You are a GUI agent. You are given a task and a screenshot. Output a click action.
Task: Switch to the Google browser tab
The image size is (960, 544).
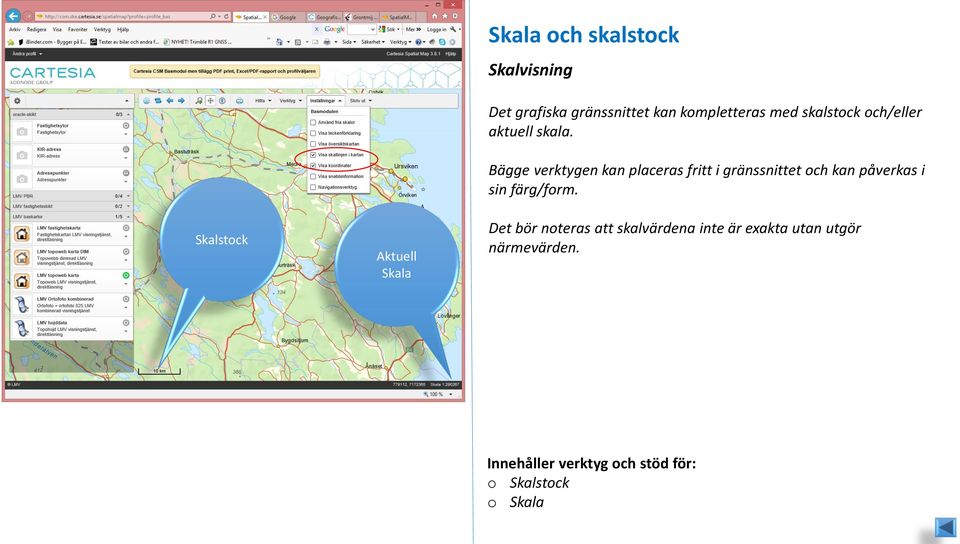point(287,17)
